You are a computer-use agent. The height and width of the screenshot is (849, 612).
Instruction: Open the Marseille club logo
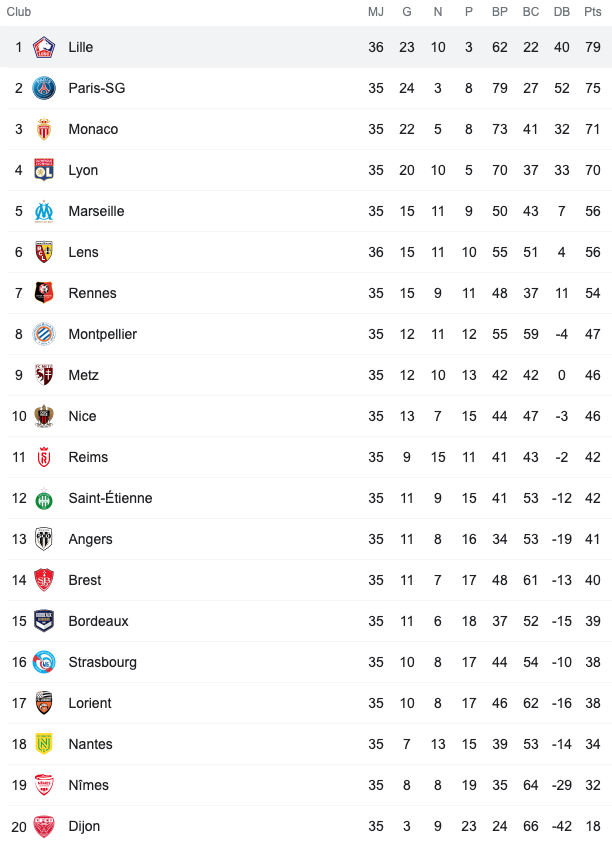tap(44, 211)
